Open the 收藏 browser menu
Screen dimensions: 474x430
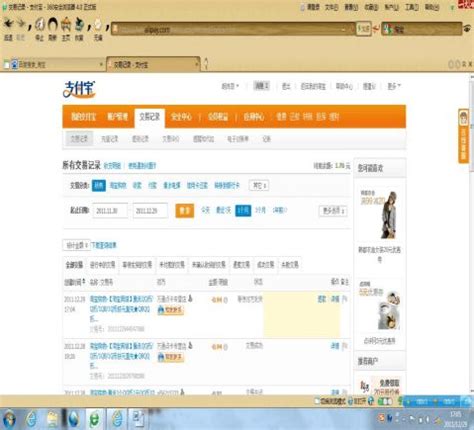click(x=371, y=7)
